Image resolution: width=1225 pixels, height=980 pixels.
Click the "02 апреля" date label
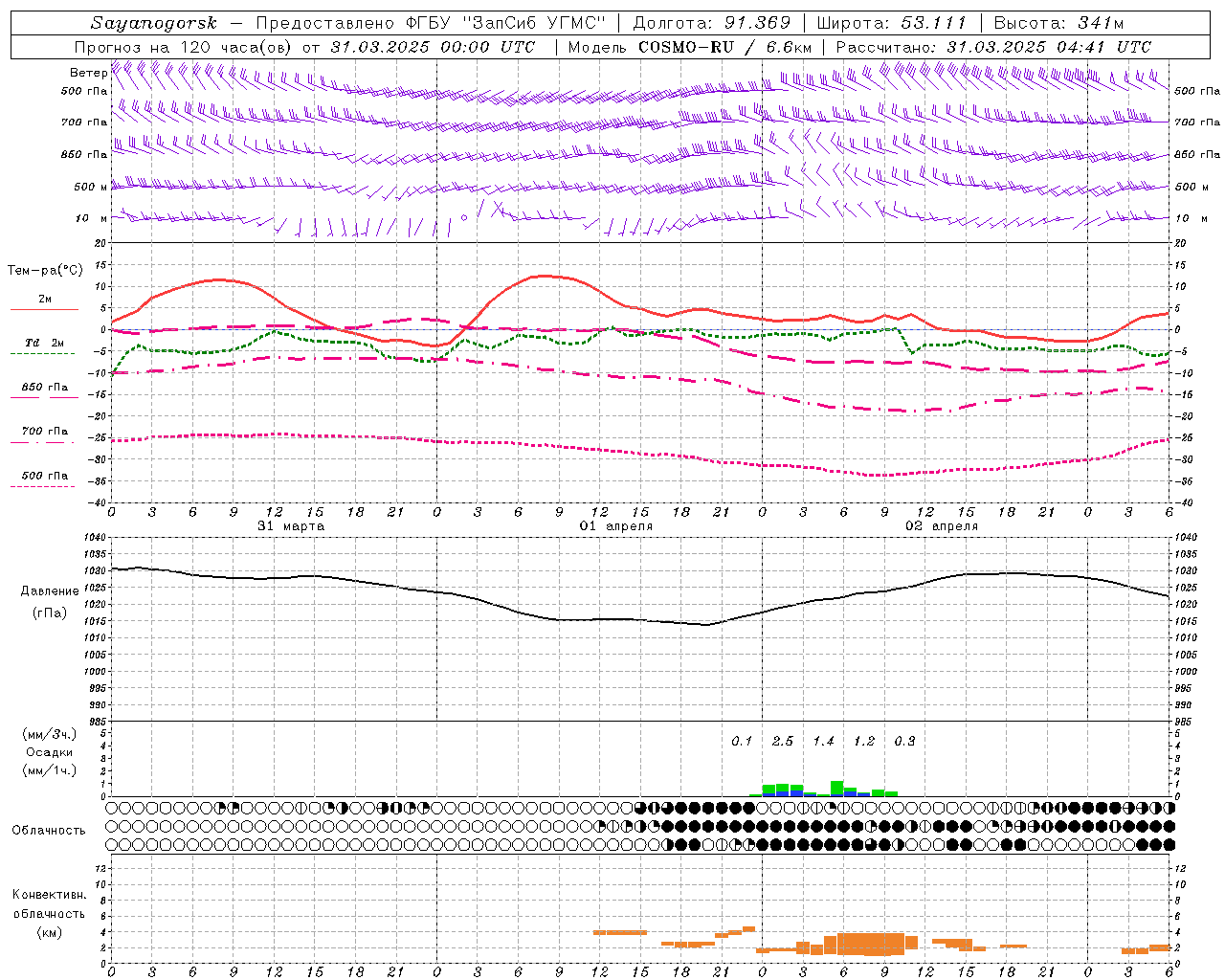click(942, 526)
